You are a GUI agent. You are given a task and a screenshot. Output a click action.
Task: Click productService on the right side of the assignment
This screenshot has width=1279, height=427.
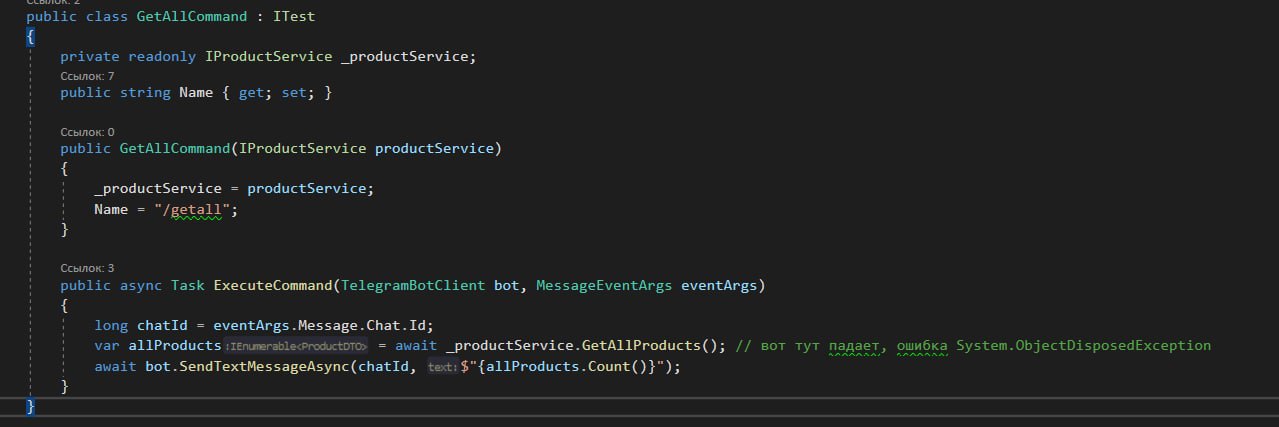tap(305, 189)
